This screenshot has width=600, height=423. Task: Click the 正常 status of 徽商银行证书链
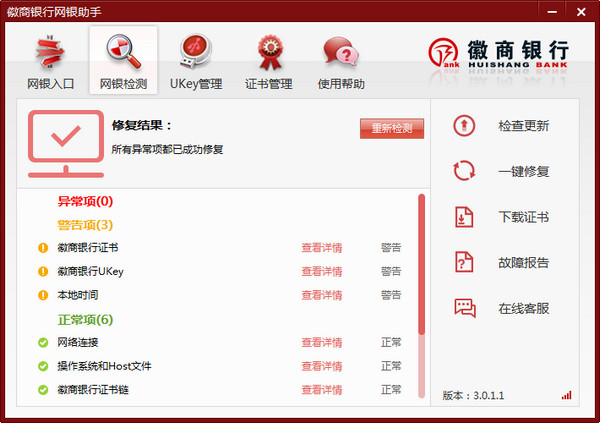coord(391,390)
